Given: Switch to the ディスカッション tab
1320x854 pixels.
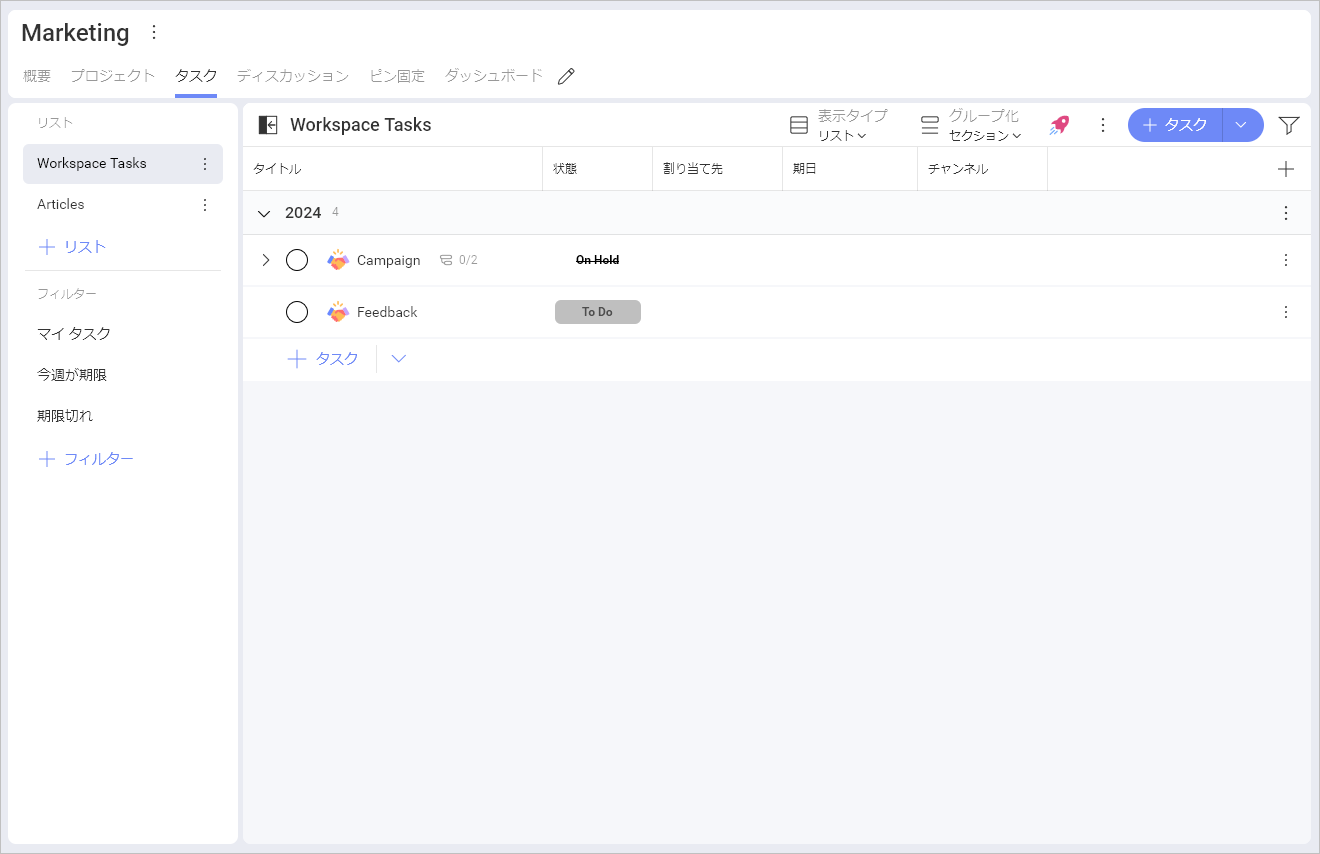Looking at the screenshot, I should [x=293, y=76].
